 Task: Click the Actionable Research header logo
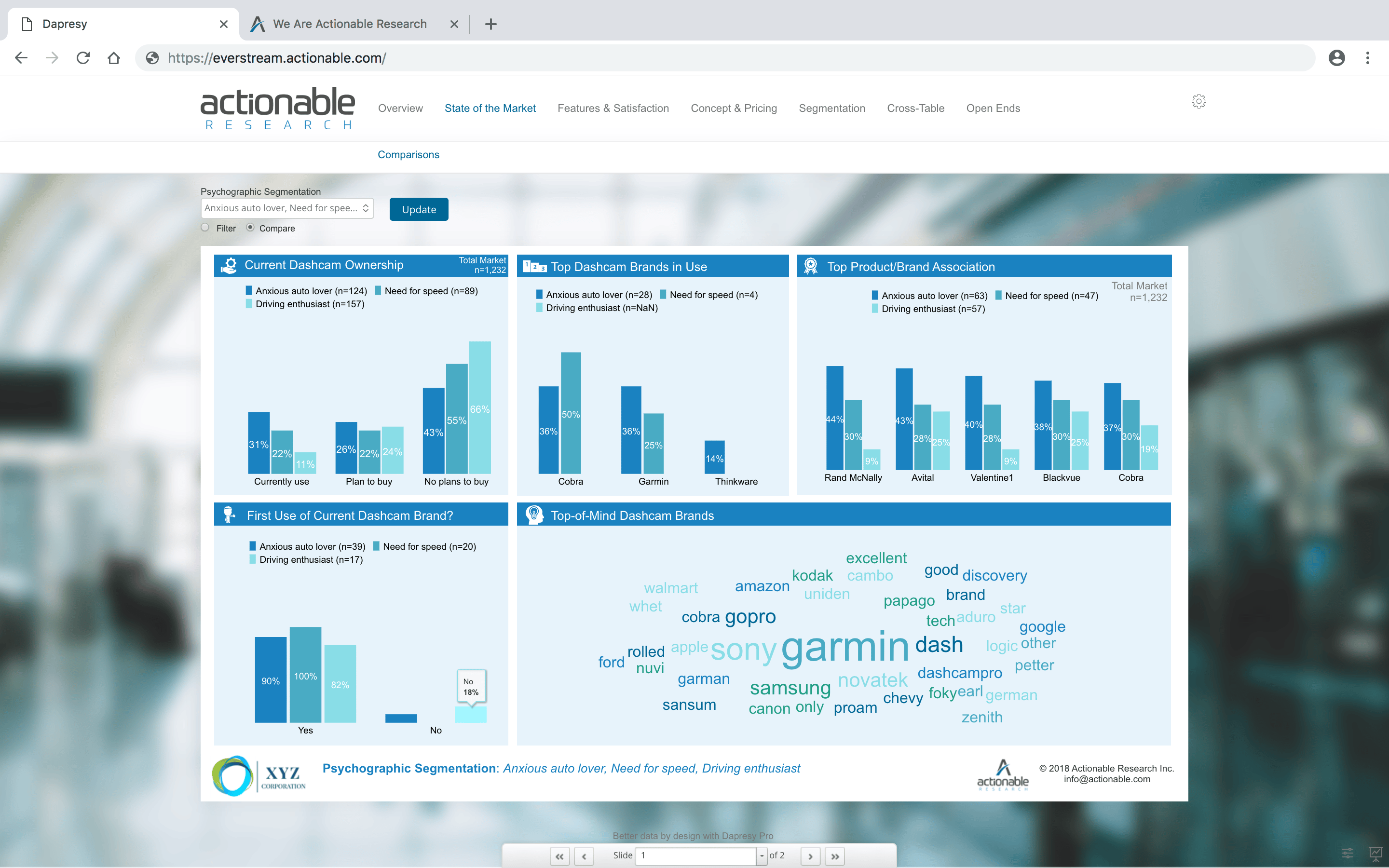(x=277, y=108)
